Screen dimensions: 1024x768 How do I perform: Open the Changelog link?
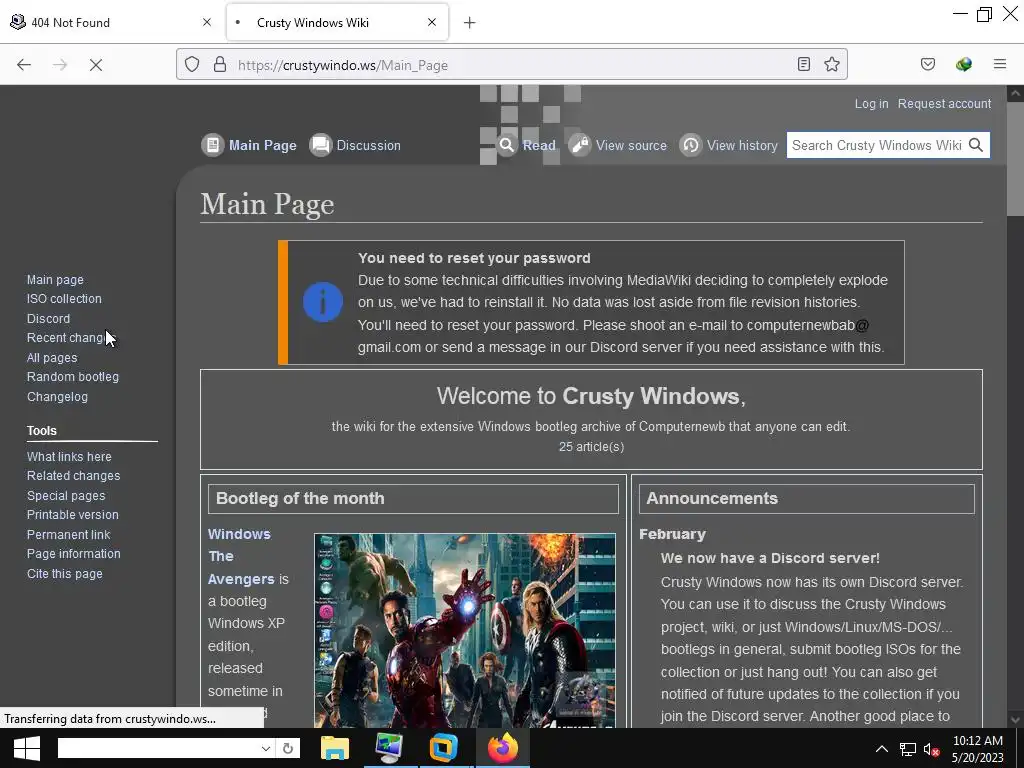tap(57, 397)
